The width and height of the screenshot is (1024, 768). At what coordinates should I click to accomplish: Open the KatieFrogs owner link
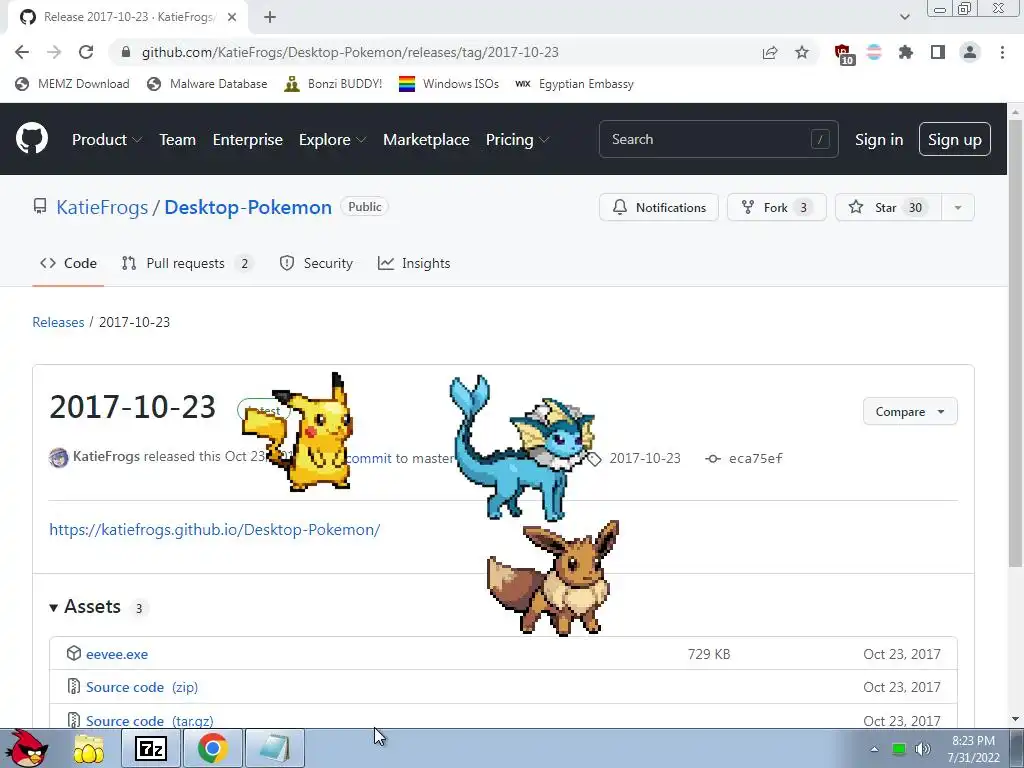pos(102,207)
